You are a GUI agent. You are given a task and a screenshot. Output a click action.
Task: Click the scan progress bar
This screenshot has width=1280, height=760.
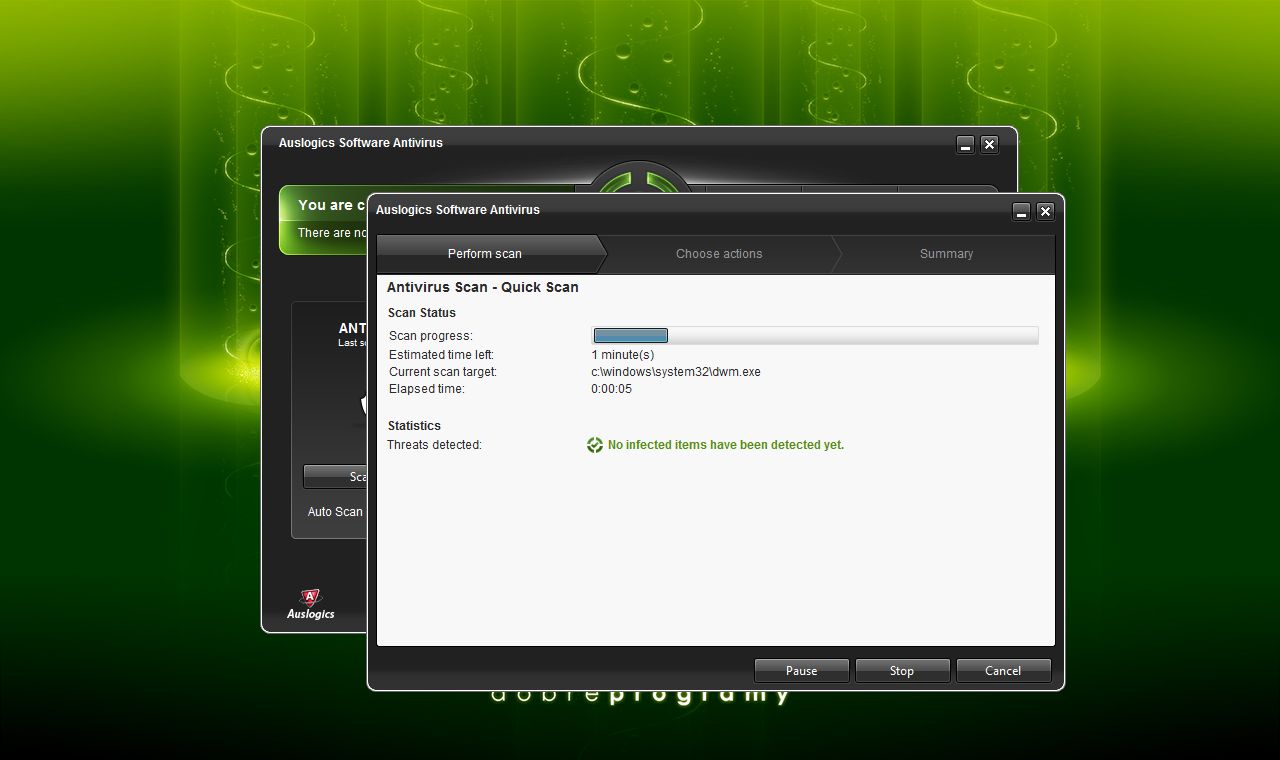[x=815, y=336]
